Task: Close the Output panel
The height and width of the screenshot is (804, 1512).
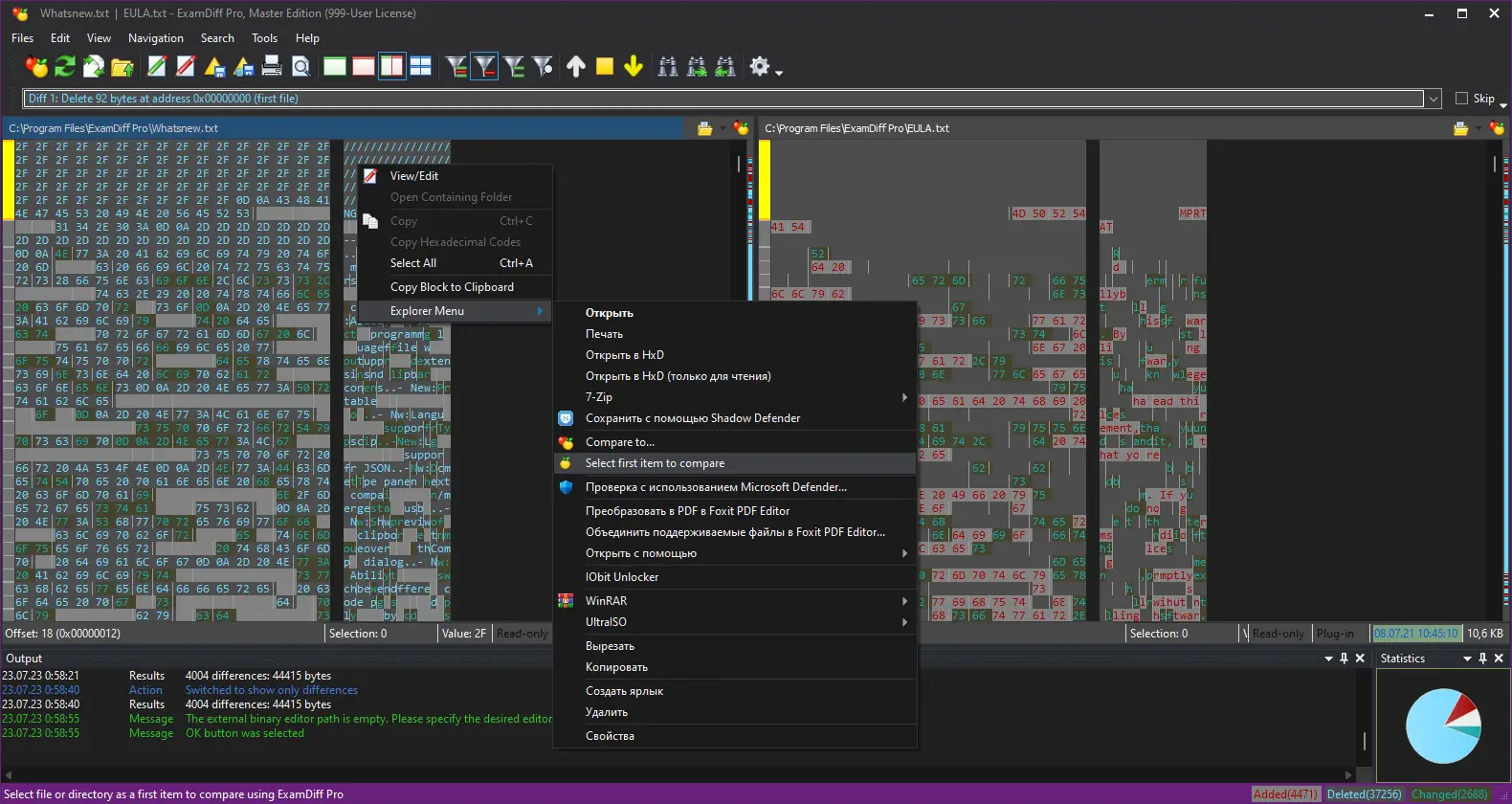Action: tap(1360, 659)
